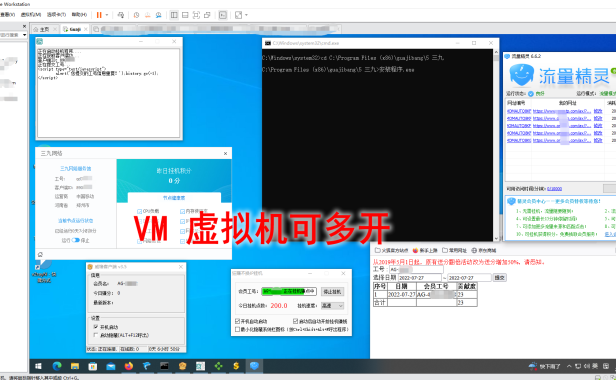Toggle the 开机自动启动 checkbox in the hang-up window

pos(237,321)
